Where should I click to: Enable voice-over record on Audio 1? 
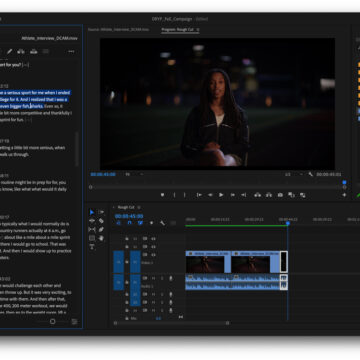point(171,278)
